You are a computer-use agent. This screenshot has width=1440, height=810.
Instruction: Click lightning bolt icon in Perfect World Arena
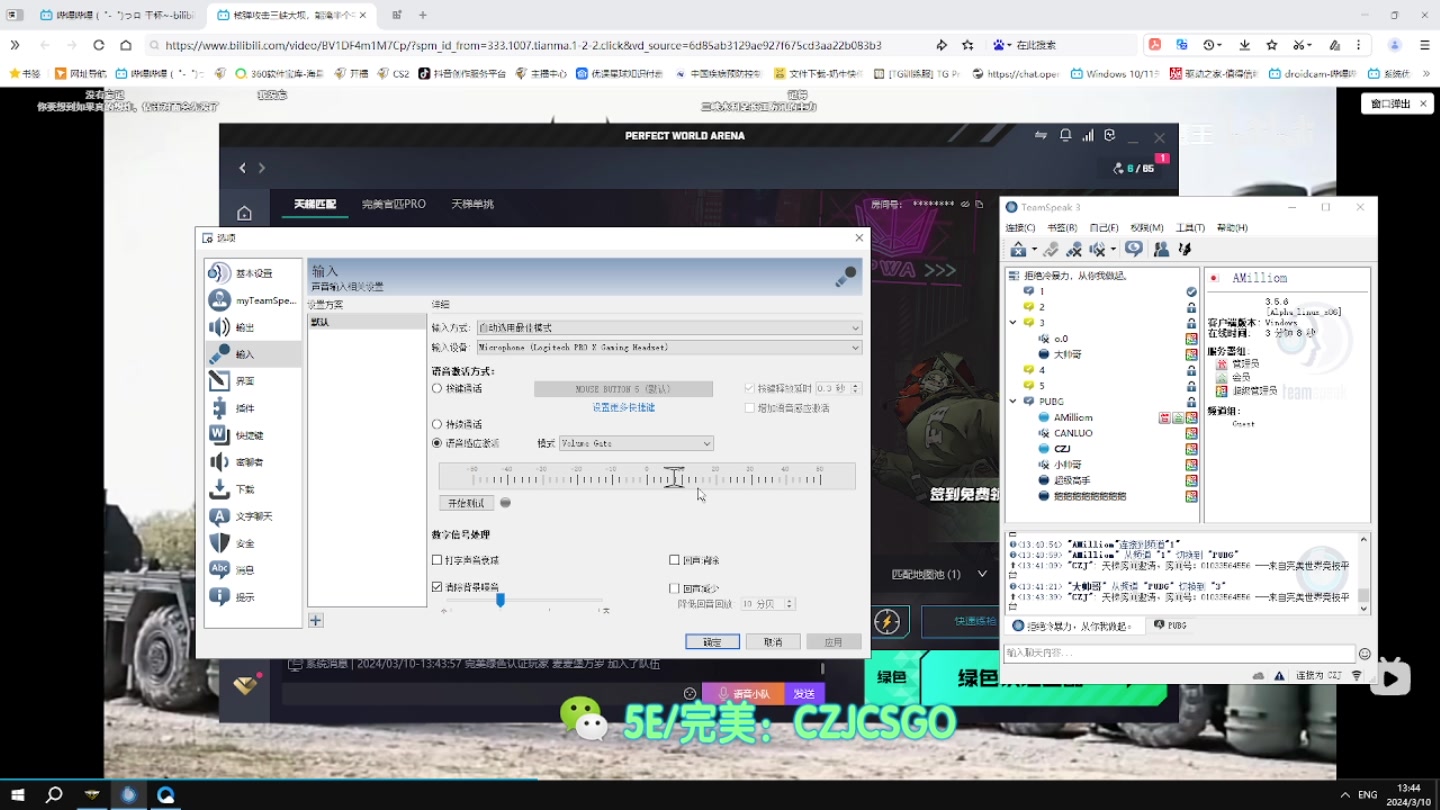pos(887,621)
